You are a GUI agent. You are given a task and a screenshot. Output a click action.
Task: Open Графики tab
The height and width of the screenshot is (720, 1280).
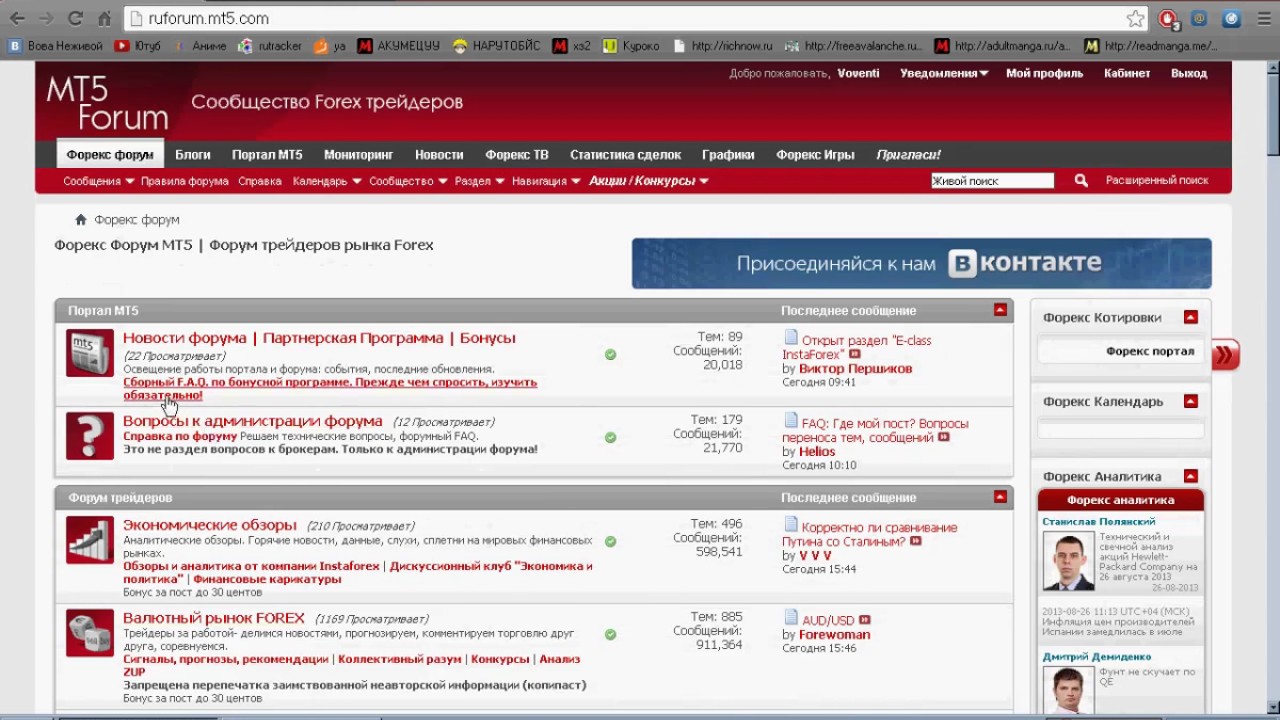click(728, 155)
